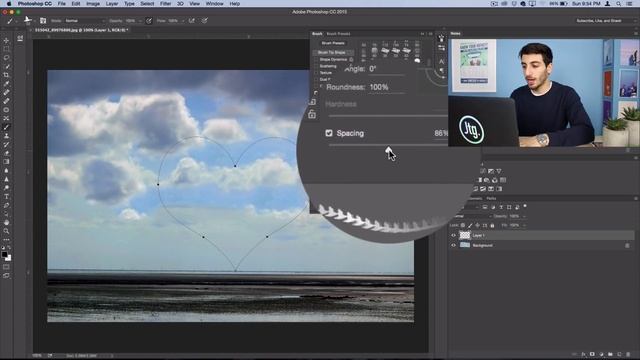Open the Mode dropdown in options bar

pyautogui.click(x=85, y=20)
